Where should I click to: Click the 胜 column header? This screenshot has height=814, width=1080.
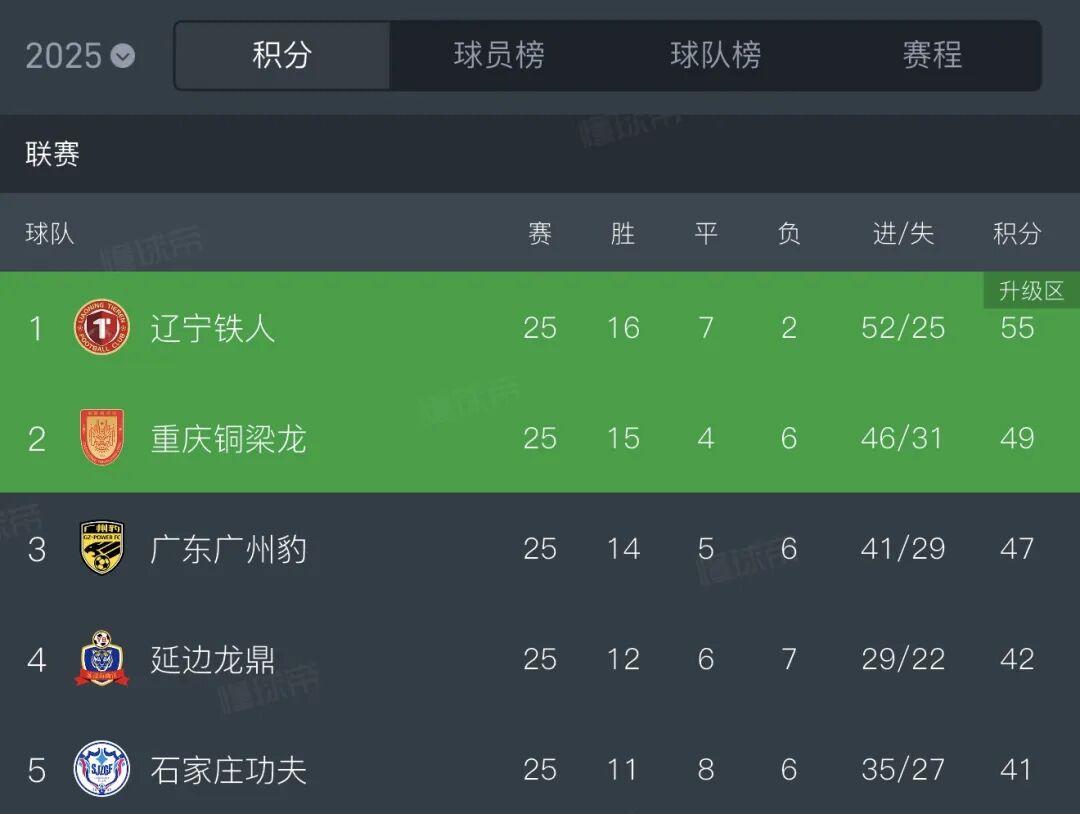point(622,234)
